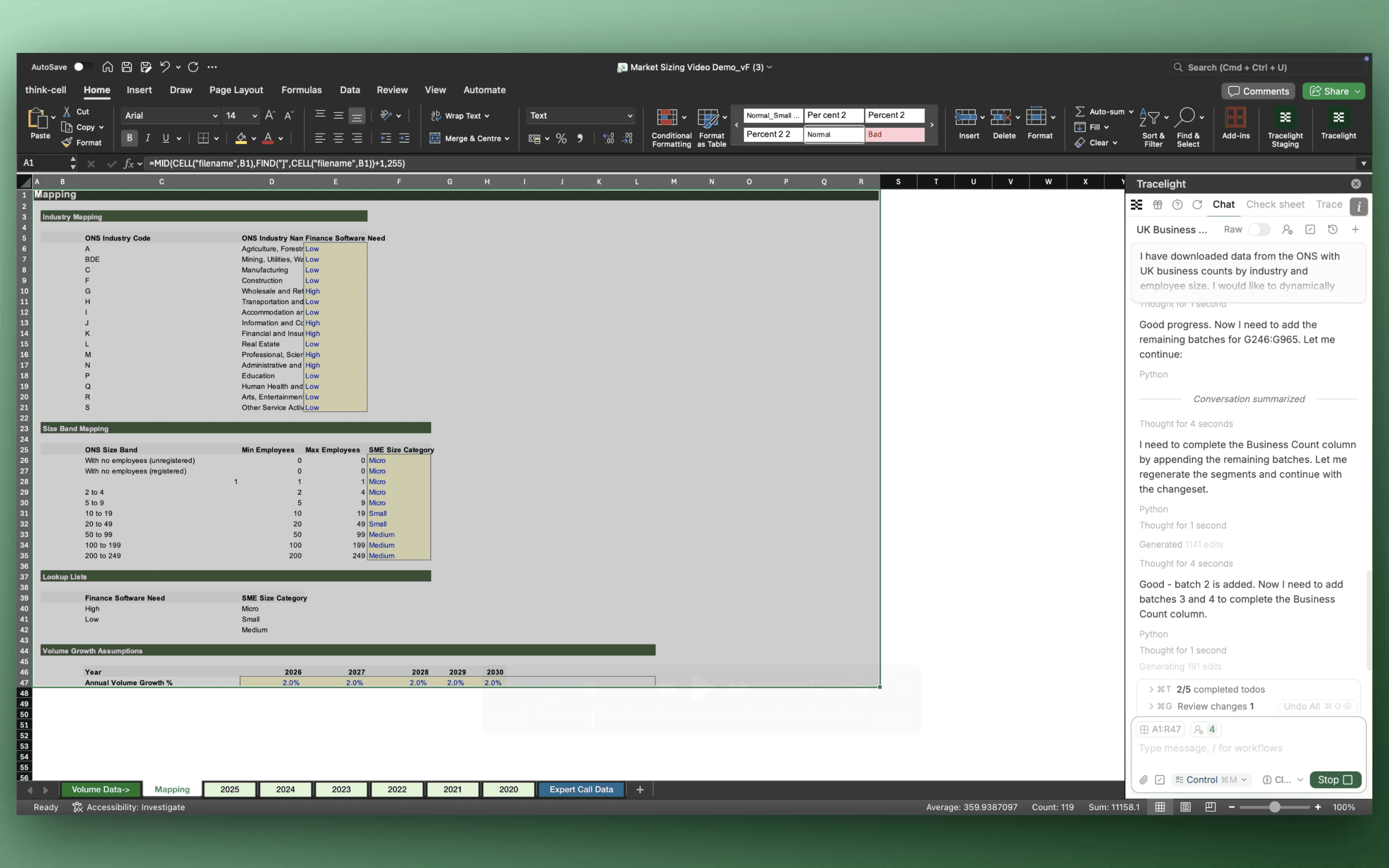Switch to the Expert Call Data sheet
Image resolution: width=1389 pixels, height=868 pixels.
pyautogui.click(x=581, y=789)
